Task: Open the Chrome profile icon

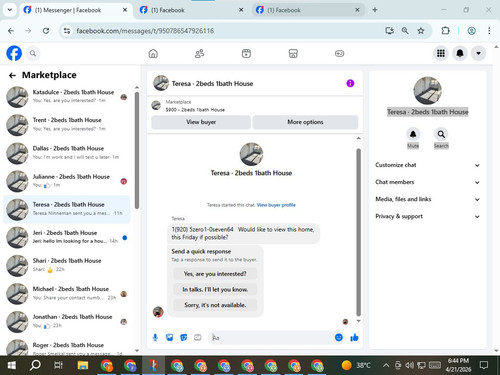Action: click(x=471, y=31)
